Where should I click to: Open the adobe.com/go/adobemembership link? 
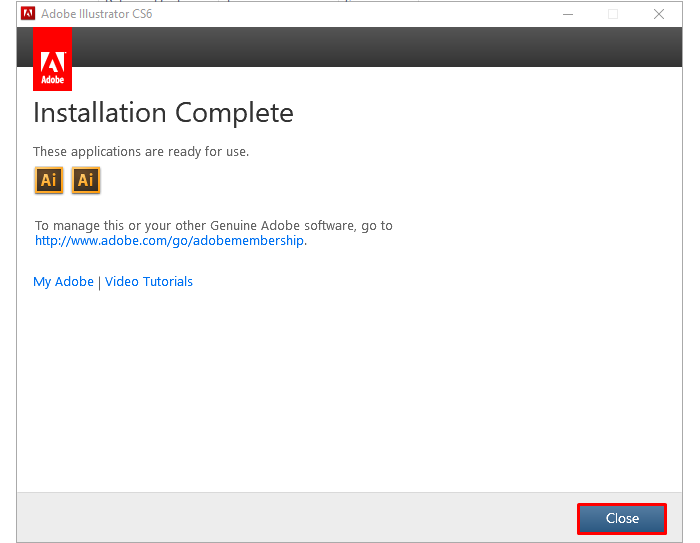click(169, 241)
